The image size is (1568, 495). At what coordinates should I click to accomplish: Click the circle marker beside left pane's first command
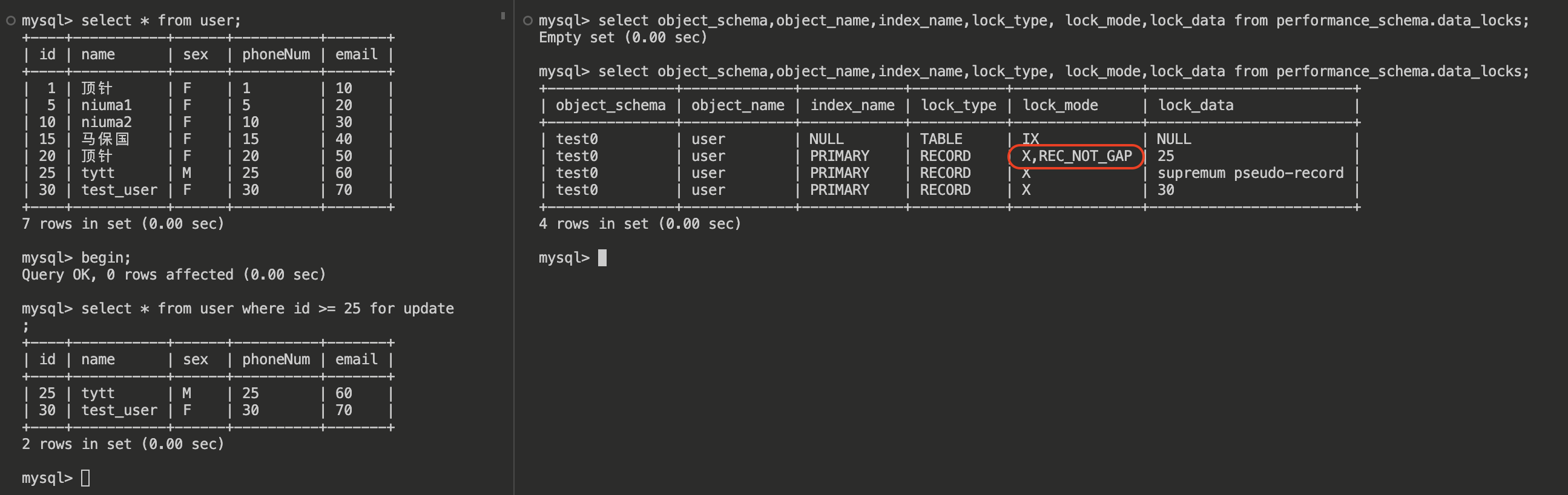click(10, 21)
